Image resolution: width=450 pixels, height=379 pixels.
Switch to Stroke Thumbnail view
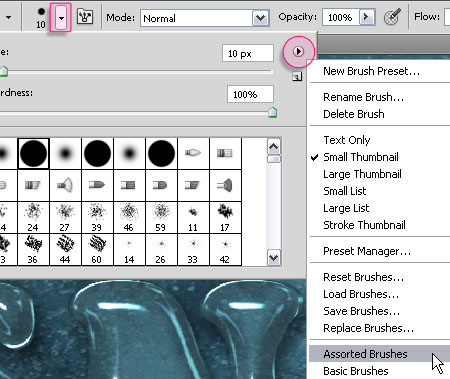(x=364, y=225)
